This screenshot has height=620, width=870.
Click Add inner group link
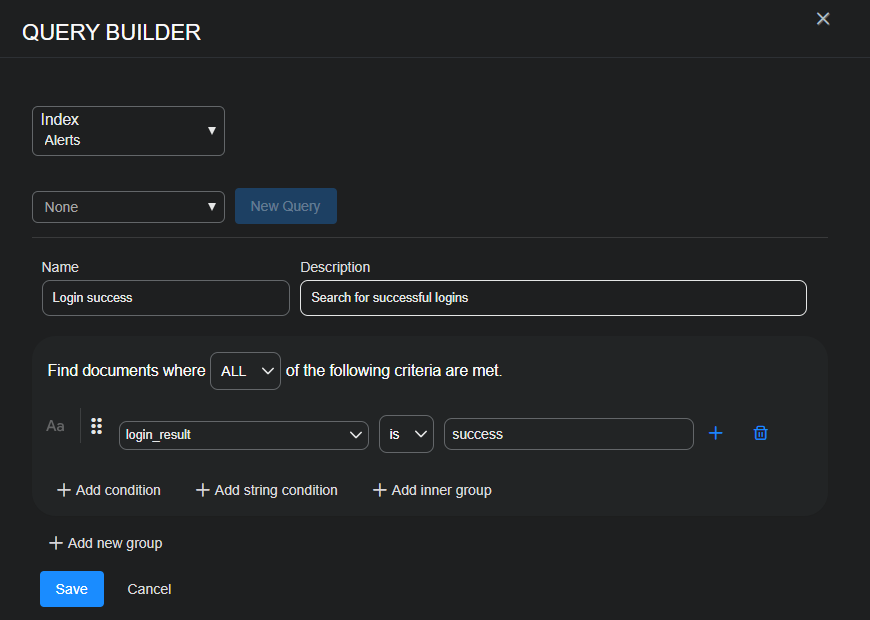coord(431,490)
